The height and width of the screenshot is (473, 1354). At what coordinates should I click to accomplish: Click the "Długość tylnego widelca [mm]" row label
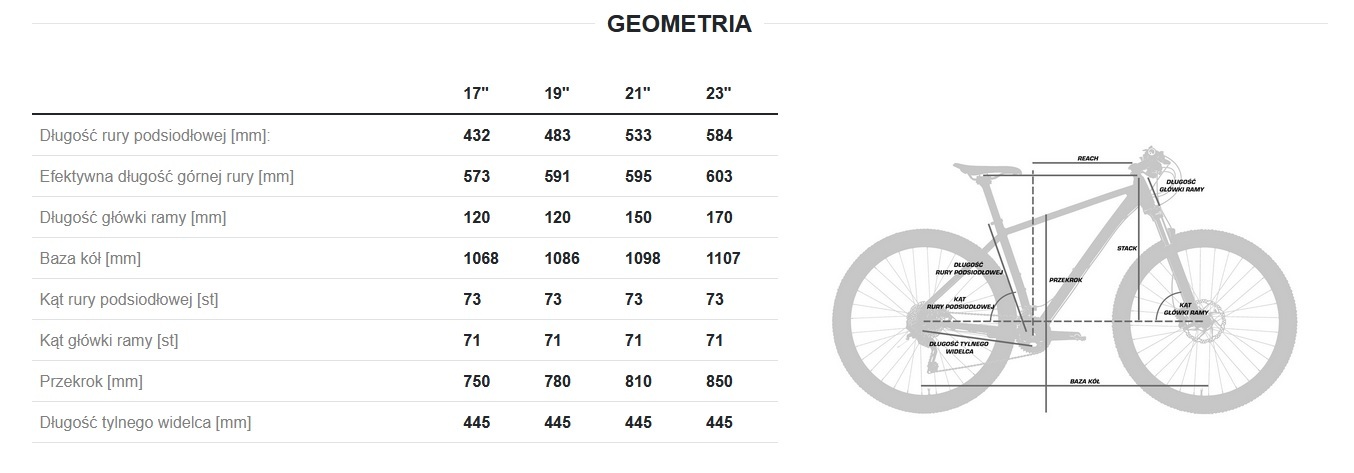tap(145, 422)
